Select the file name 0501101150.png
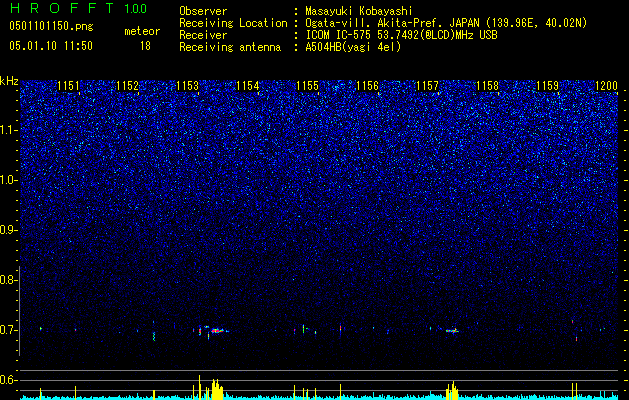The height and width of the screenshot is (400, 629). 51,27
